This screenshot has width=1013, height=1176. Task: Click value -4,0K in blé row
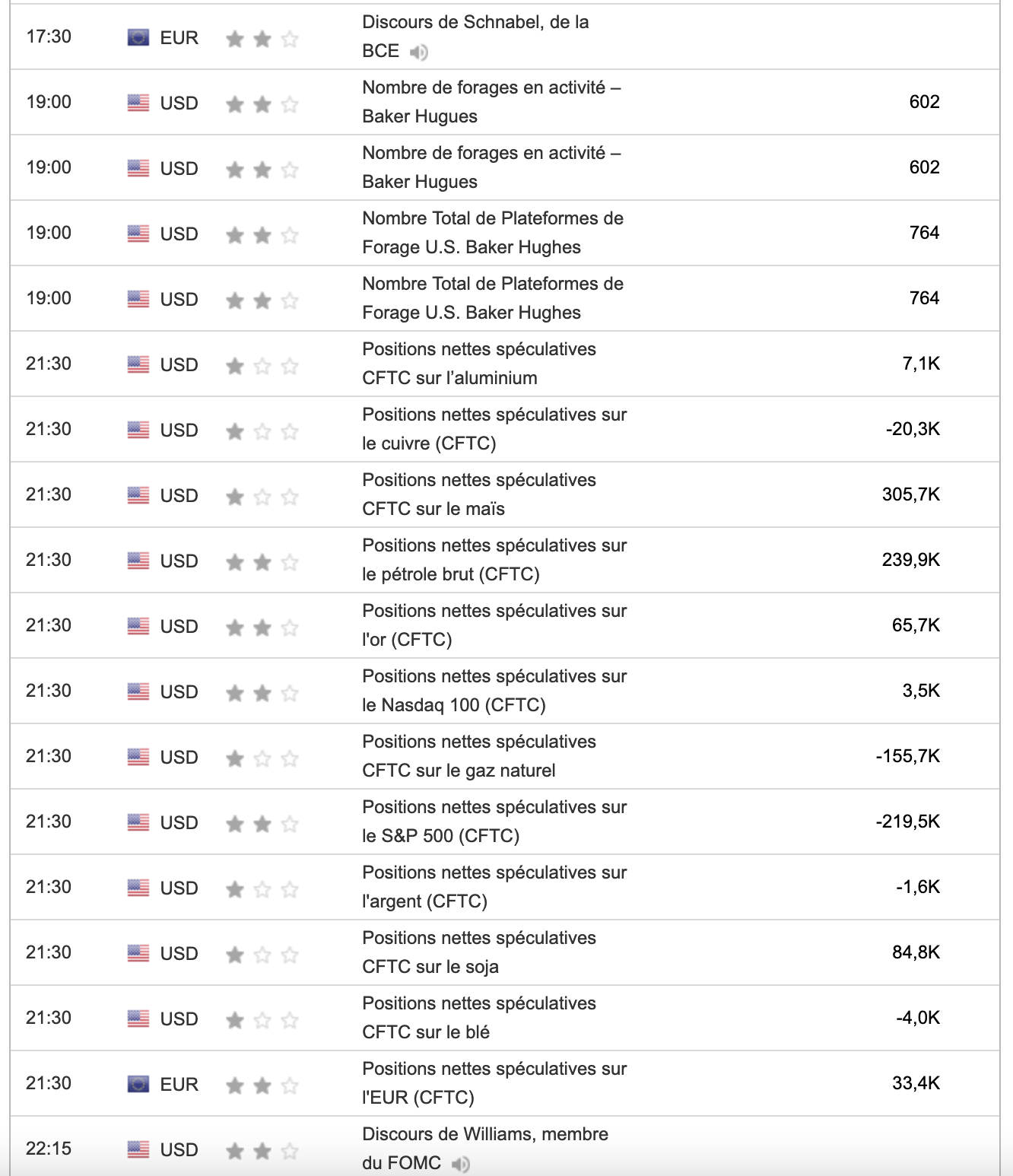click(x=917, y=1019)
